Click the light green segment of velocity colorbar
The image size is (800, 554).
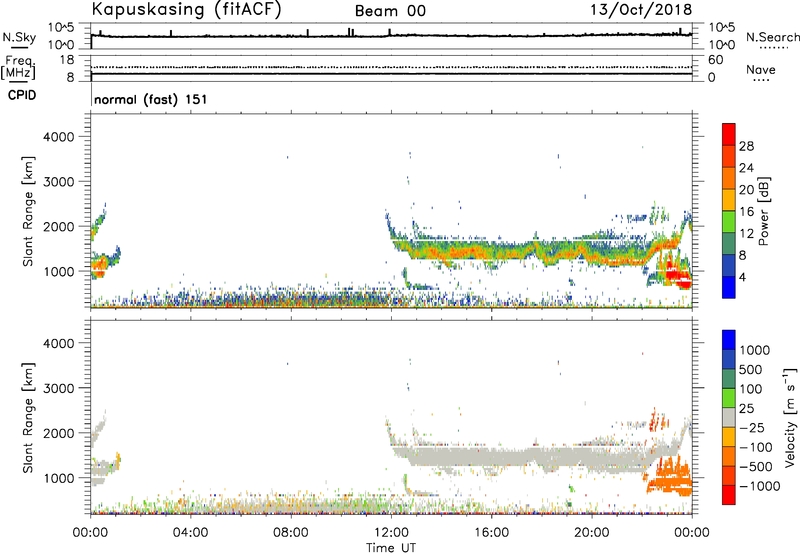pos(729,398)
